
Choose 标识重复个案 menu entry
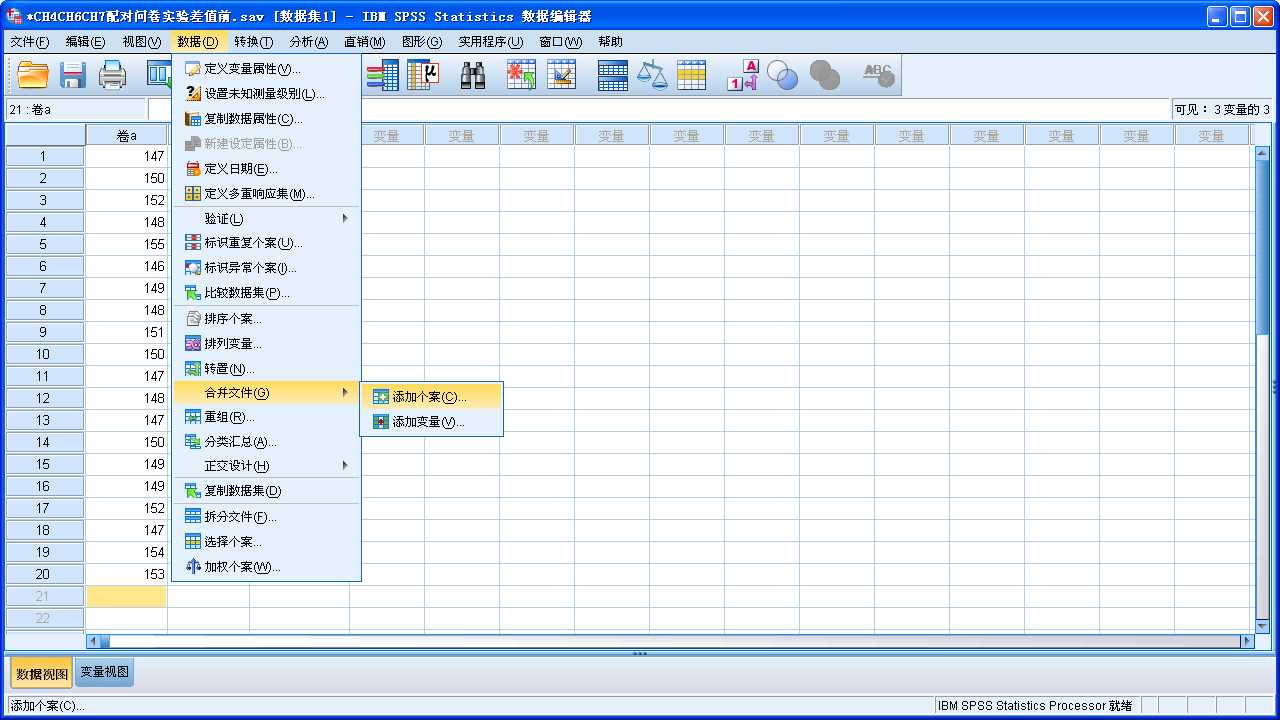pyautogui.click(x=266, y=243)
